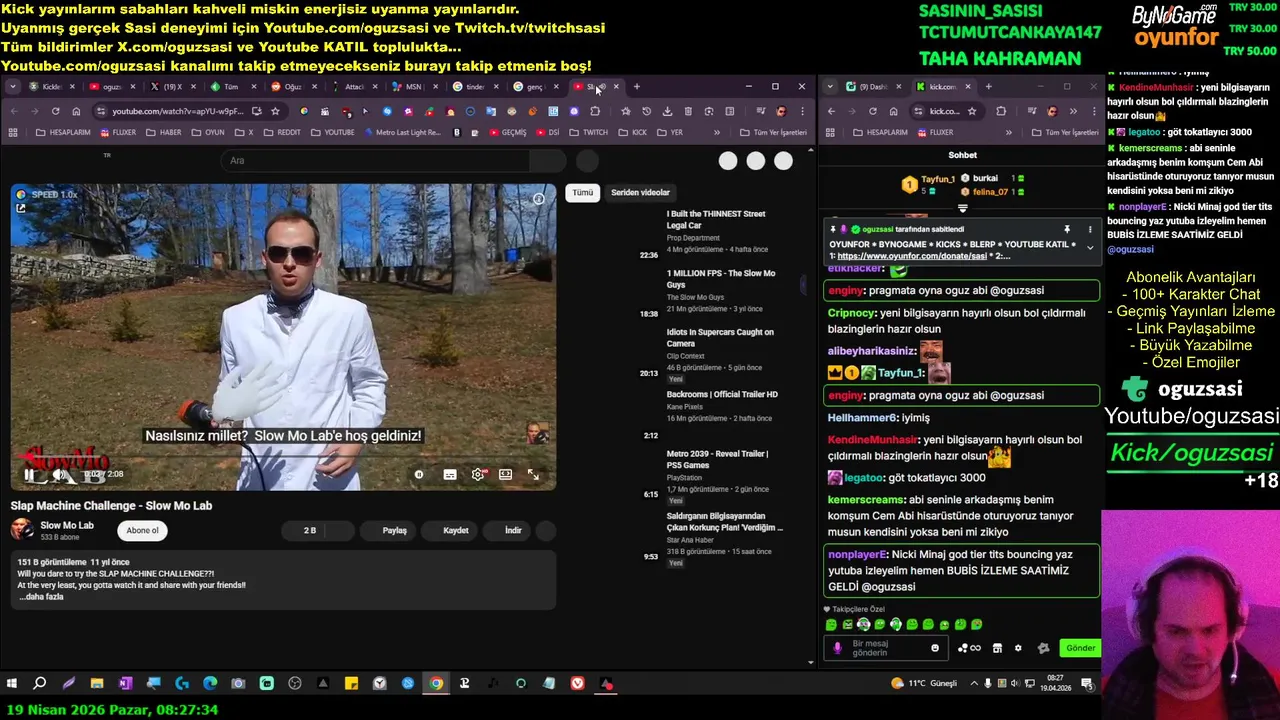
Task: Open the Chrome downloads icon
Action: [x=667, y=111]
